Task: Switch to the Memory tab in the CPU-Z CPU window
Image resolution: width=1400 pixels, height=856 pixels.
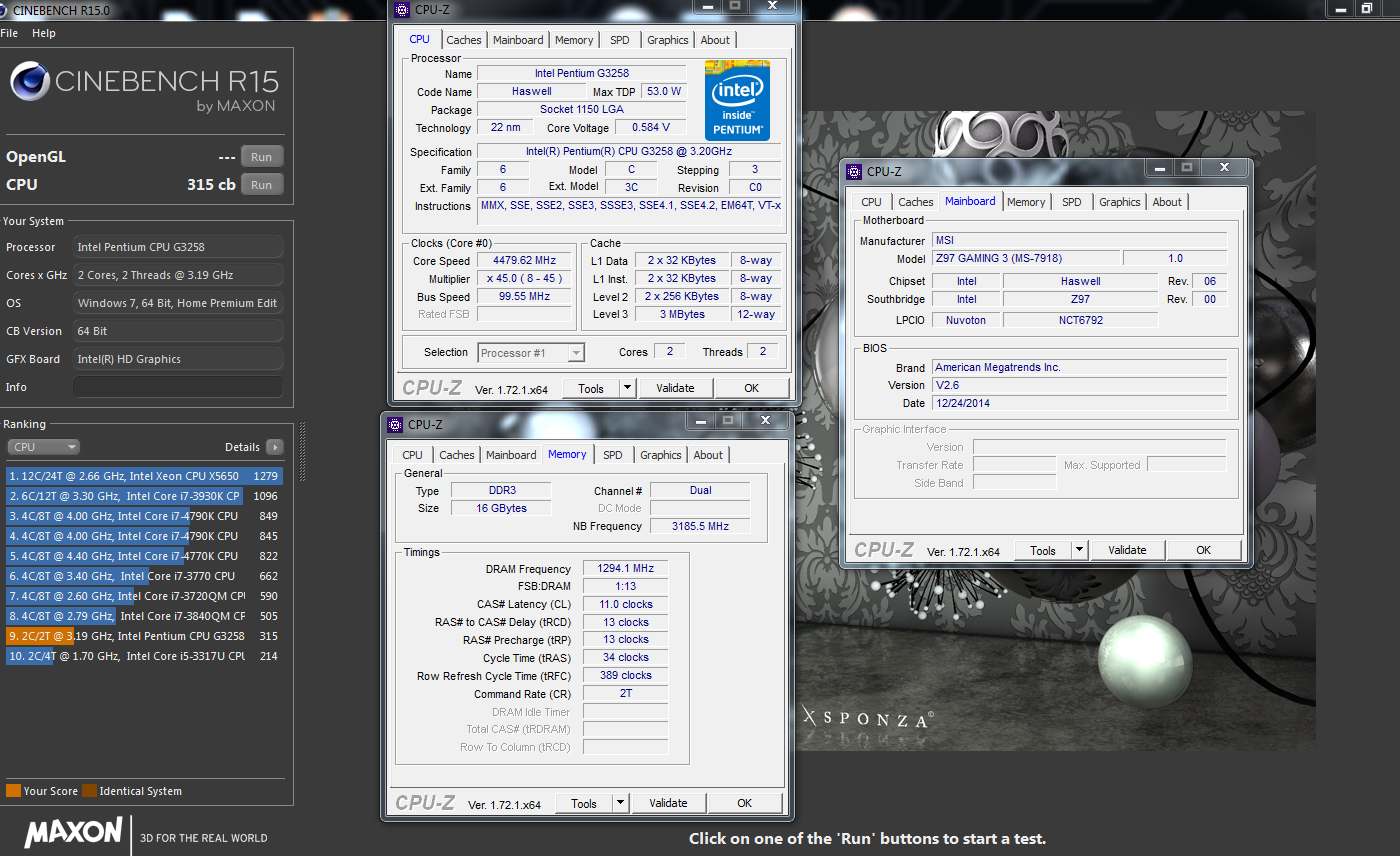Action: coord(574,40)
